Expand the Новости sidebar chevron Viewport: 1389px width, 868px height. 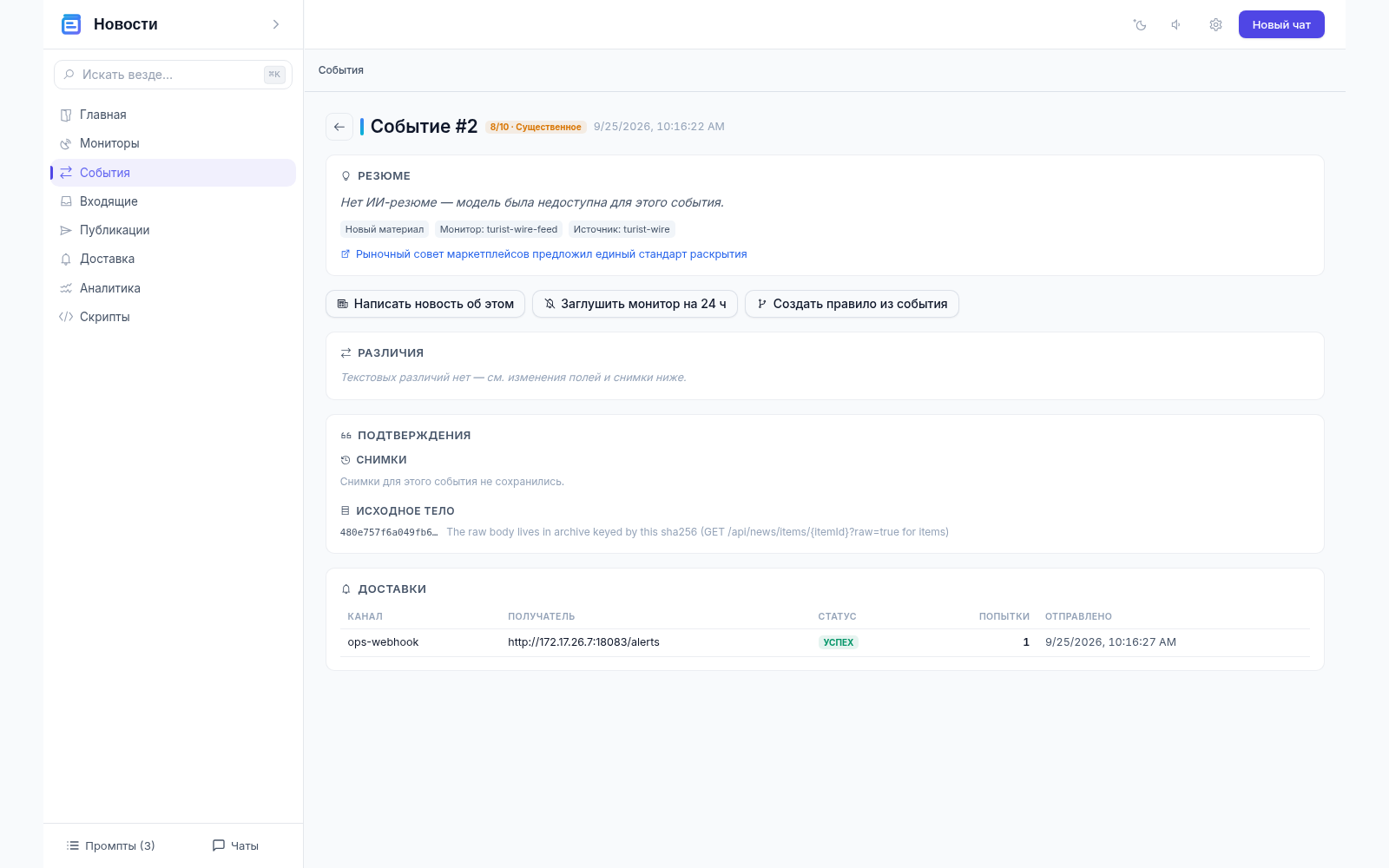276,24
